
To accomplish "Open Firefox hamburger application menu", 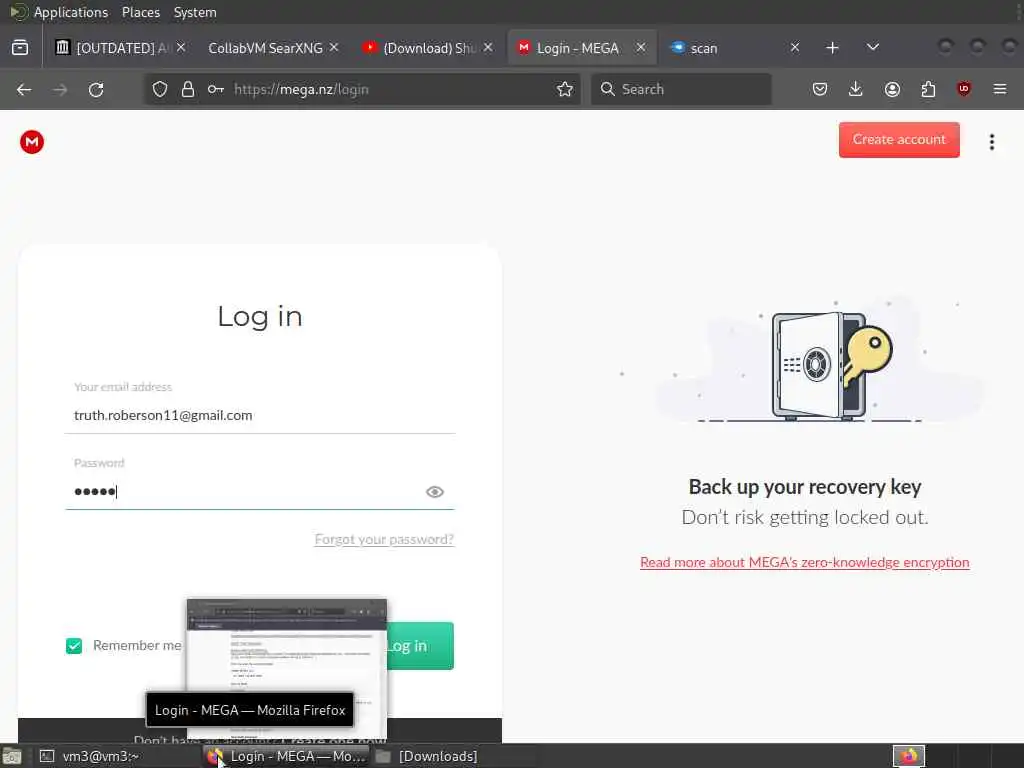I will pyautogui.click(x=1000, y=89).
